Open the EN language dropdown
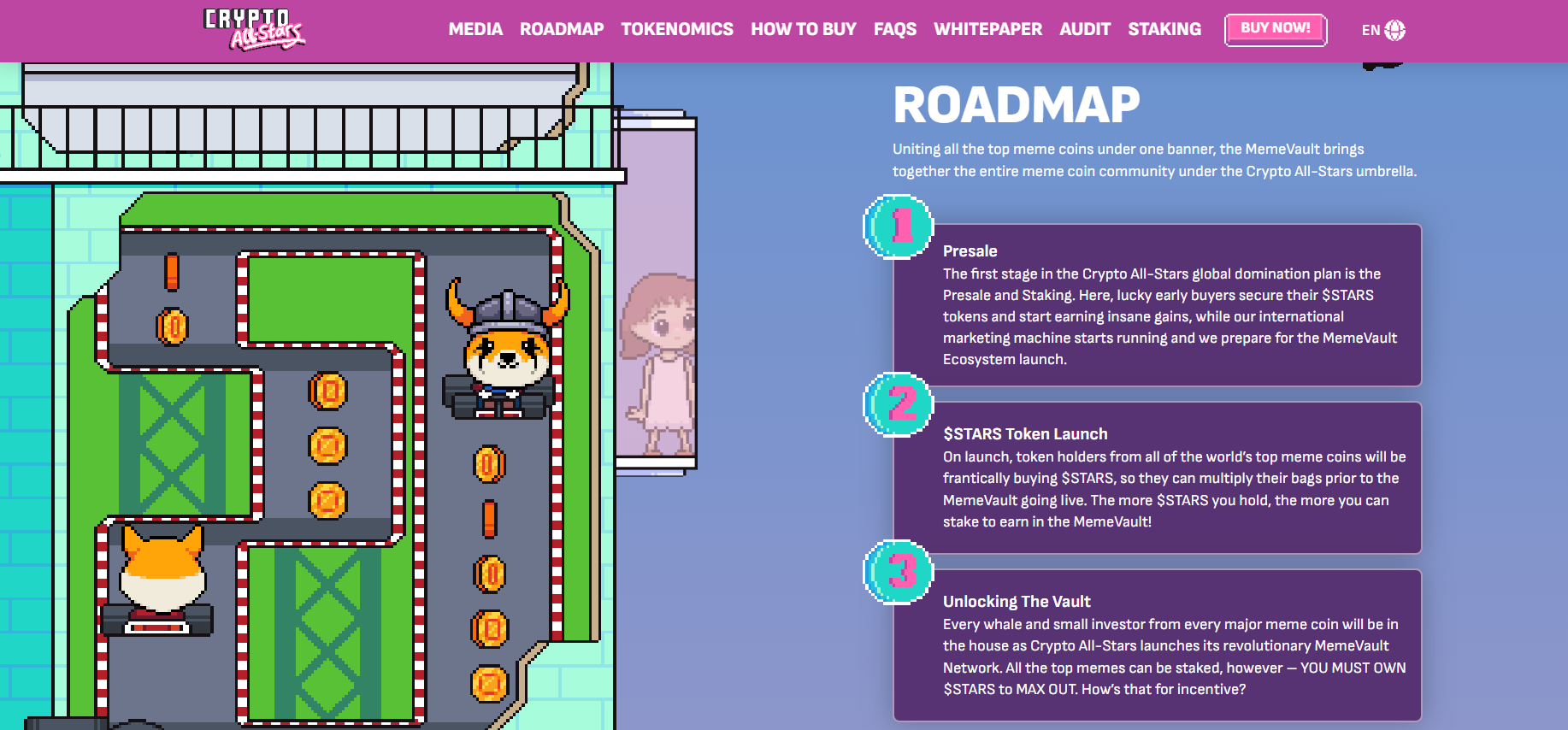Viewport: 1568px width, 730px height. [1371, 30]
